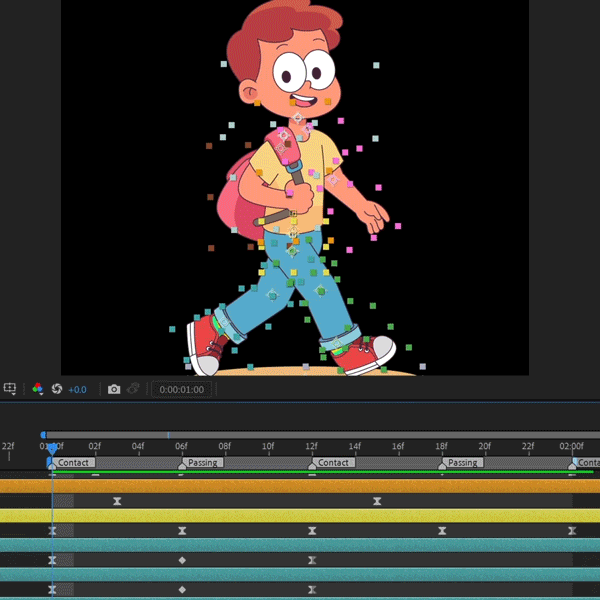Image resolution: width=600 pixels, height=600 pixels.
Task: Click the 0:00:01:00 timecode display
Action: [x=182, y=390]
